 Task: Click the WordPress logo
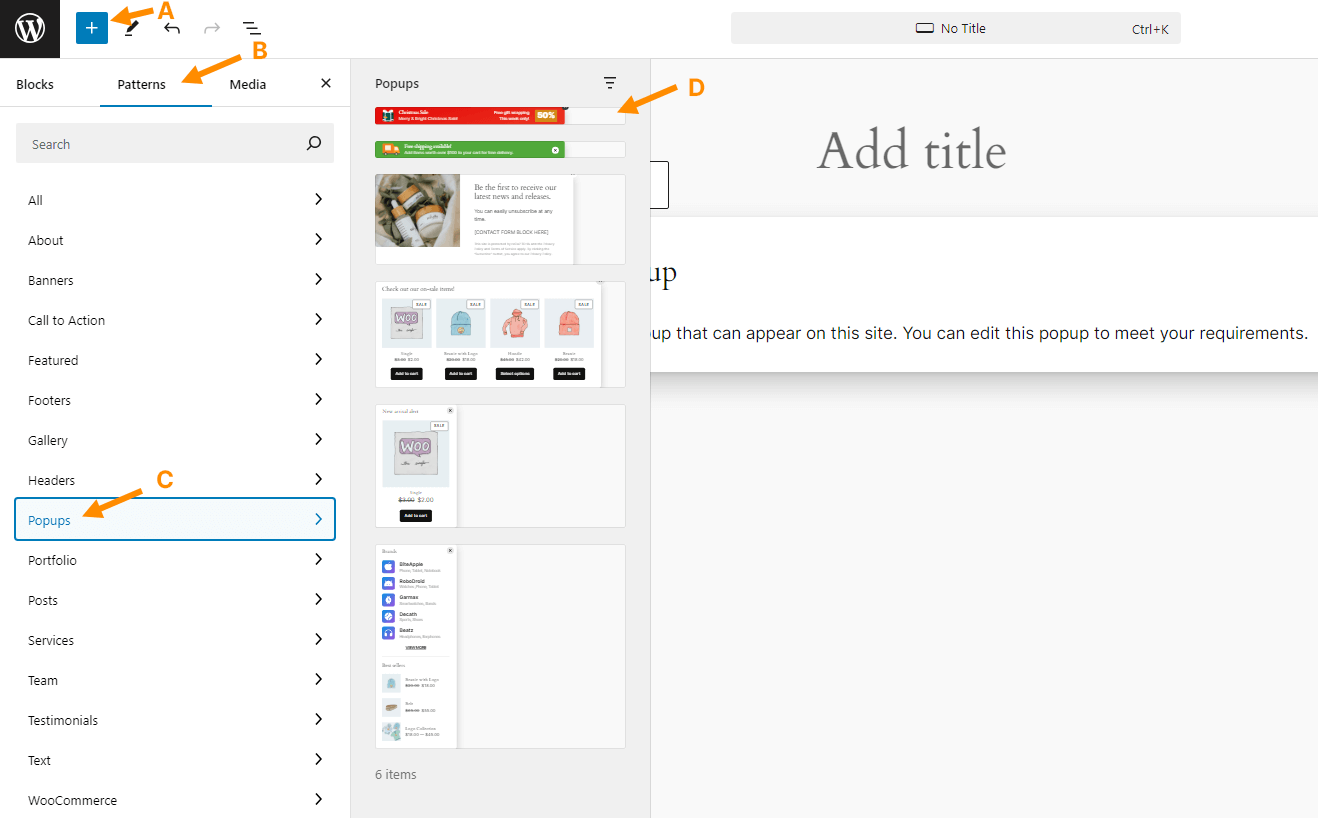(x=29, y=28)
